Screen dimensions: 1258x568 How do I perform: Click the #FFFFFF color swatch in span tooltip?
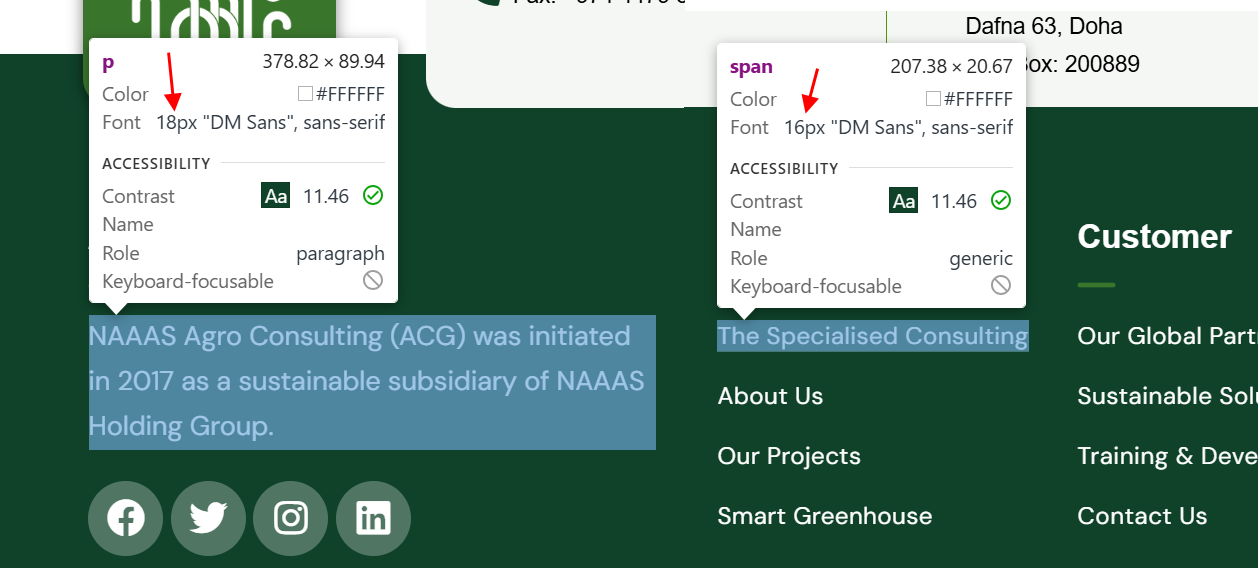click(934, 99)
